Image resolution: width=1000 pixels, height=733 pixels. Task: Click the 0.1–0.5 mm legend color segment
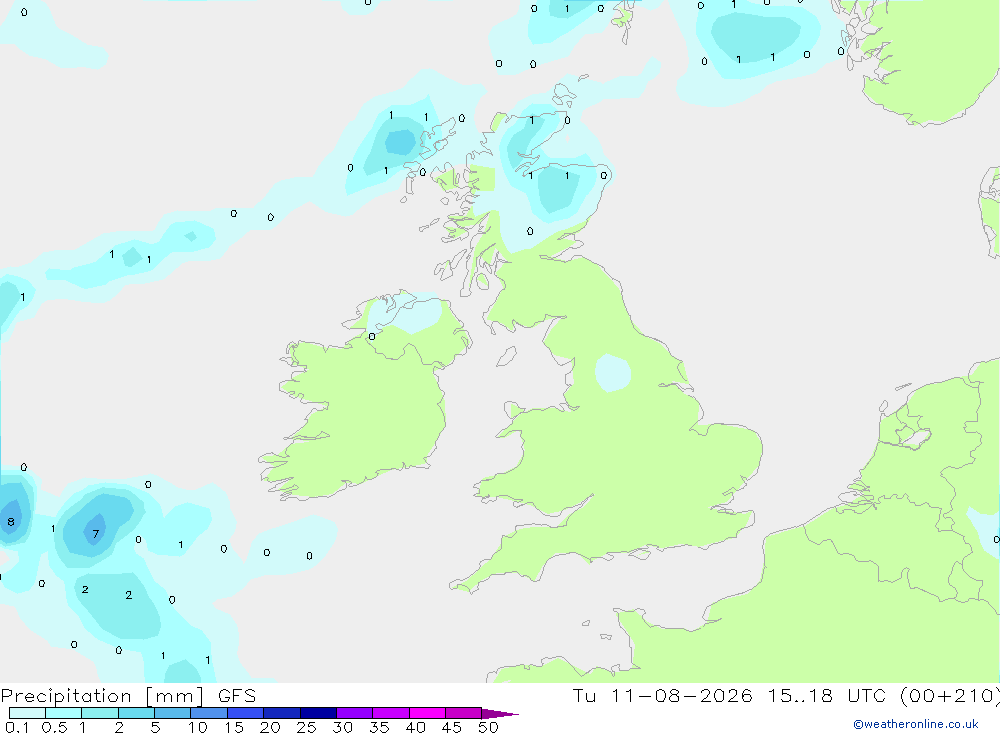(x=27, y=713)
